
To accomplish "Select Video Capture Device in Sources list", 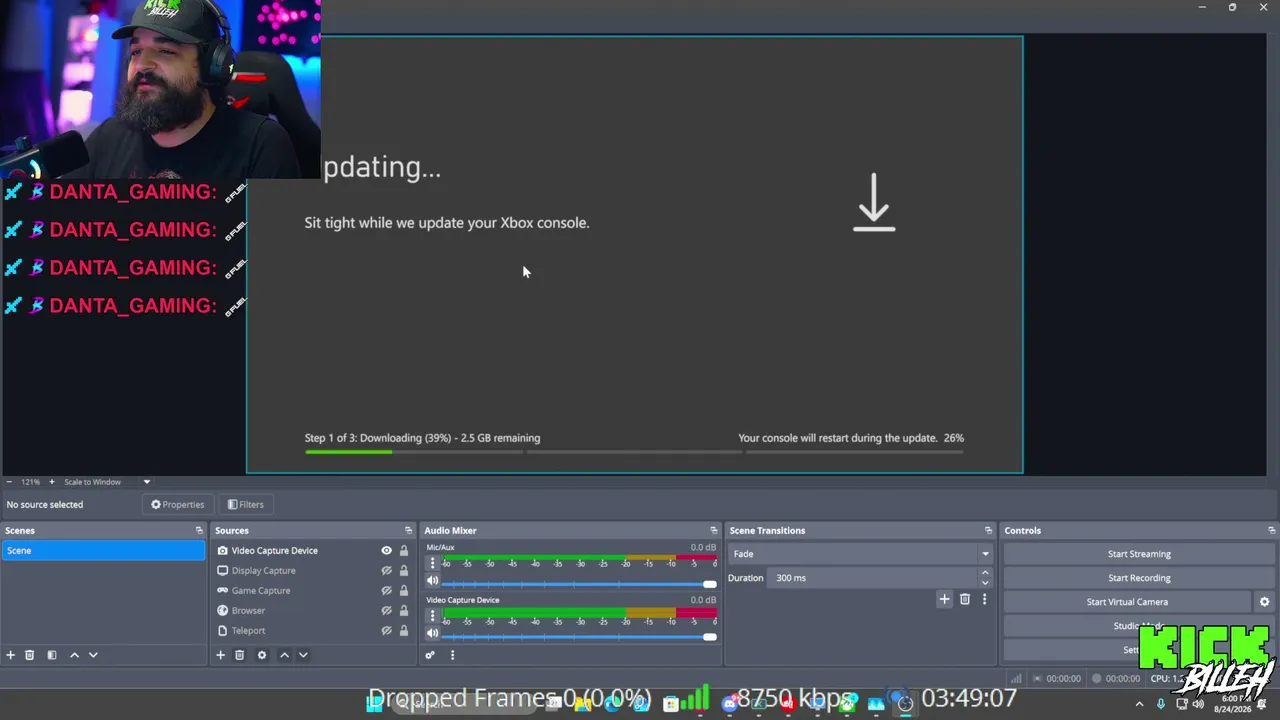I will tap(274, 551).
